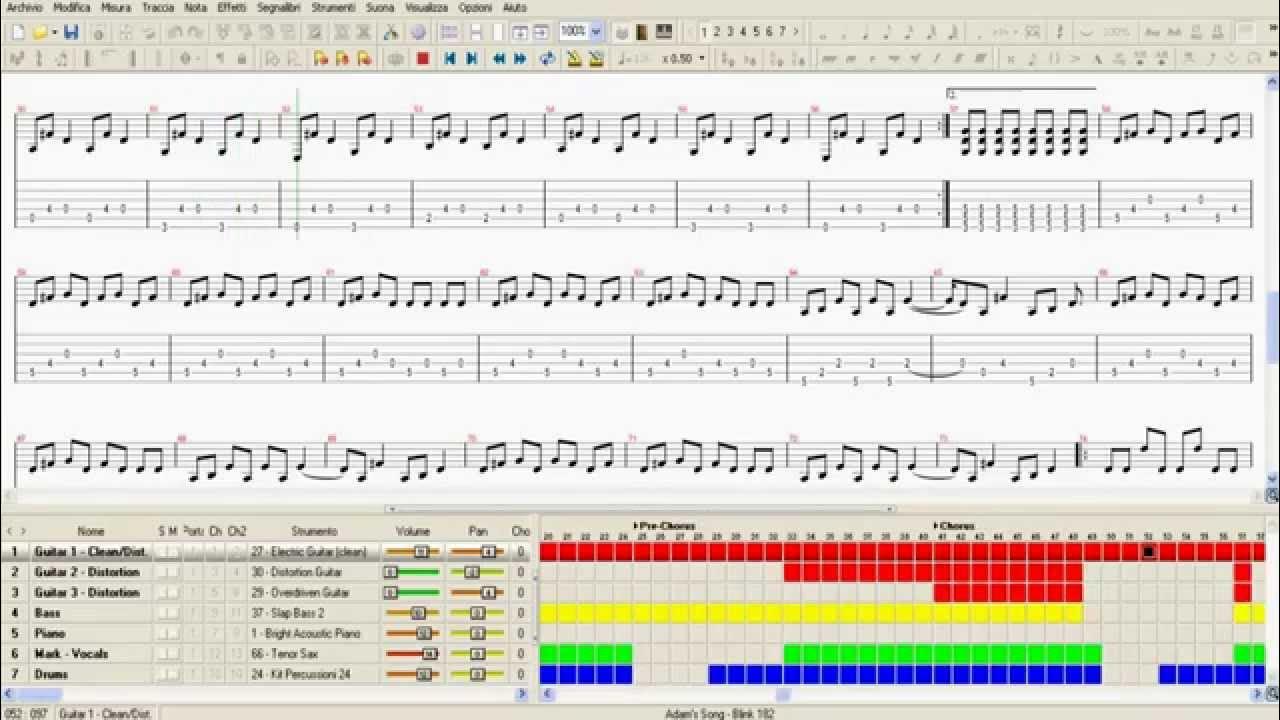This screenshot has width=1280, height=720.
Task: Select the Guitar 2 - Distortion track name
Action: pyautogui.click(x=87, y=572)
